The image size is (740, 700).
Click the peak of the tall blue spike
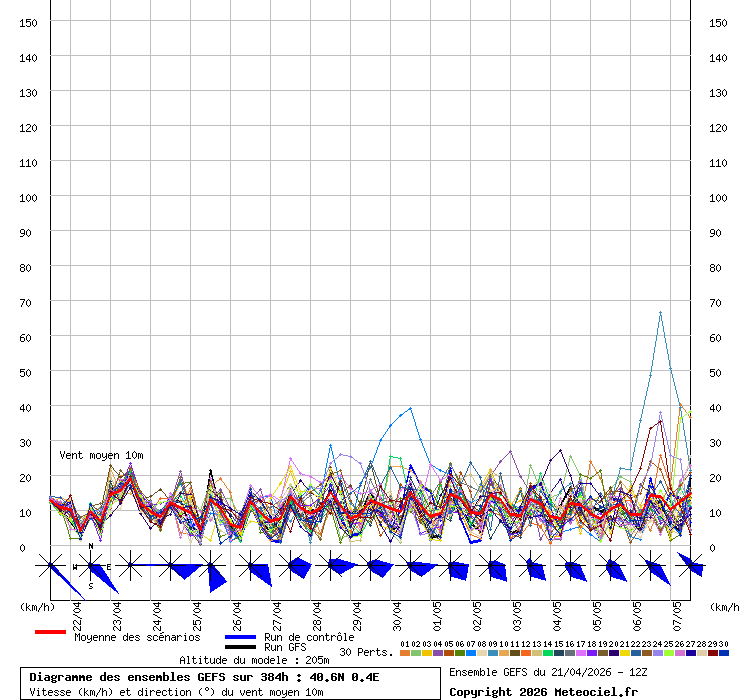(660, 312)
